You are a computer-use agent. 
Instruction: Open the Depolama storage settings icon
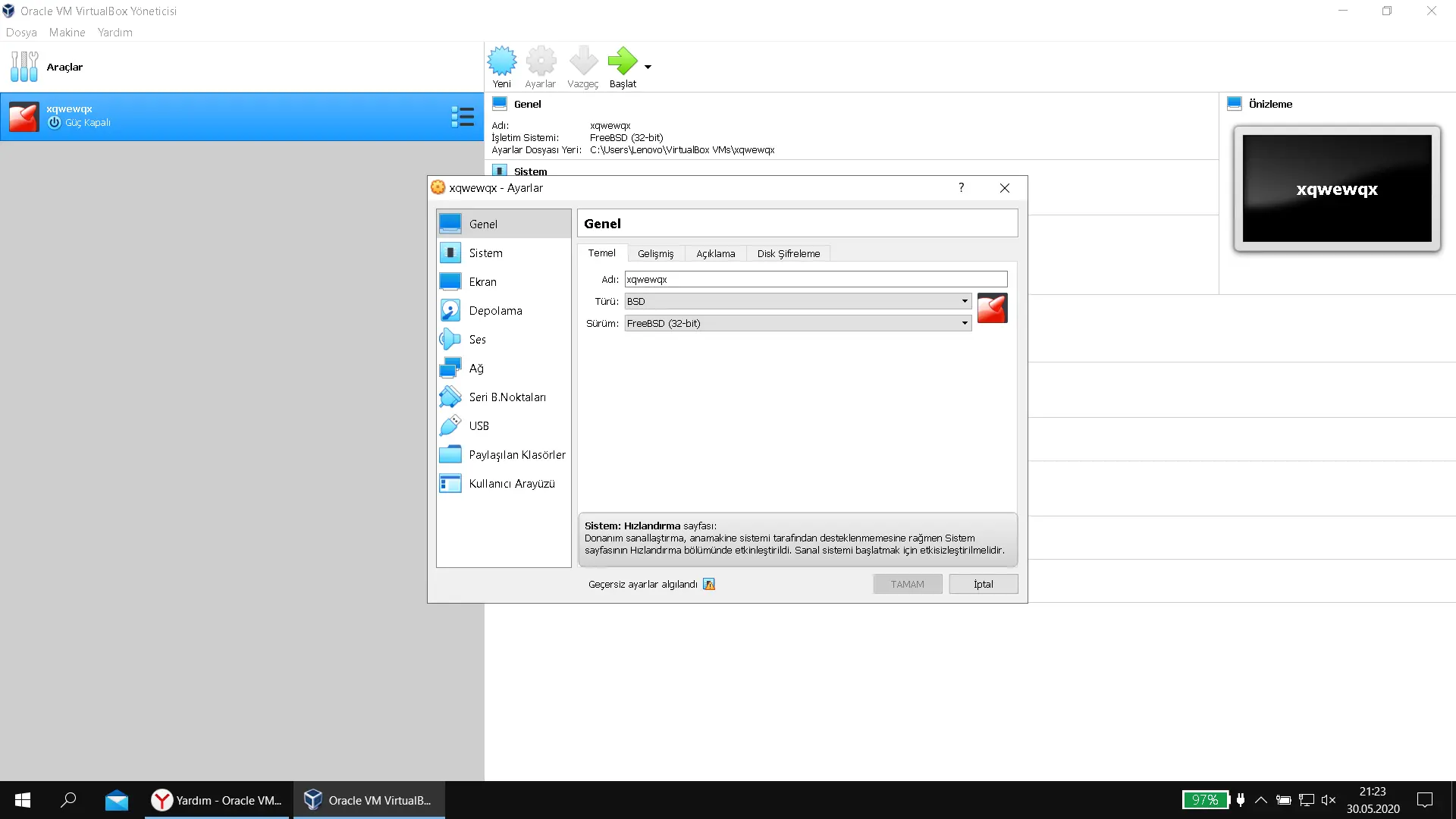(x=450, y=311)
